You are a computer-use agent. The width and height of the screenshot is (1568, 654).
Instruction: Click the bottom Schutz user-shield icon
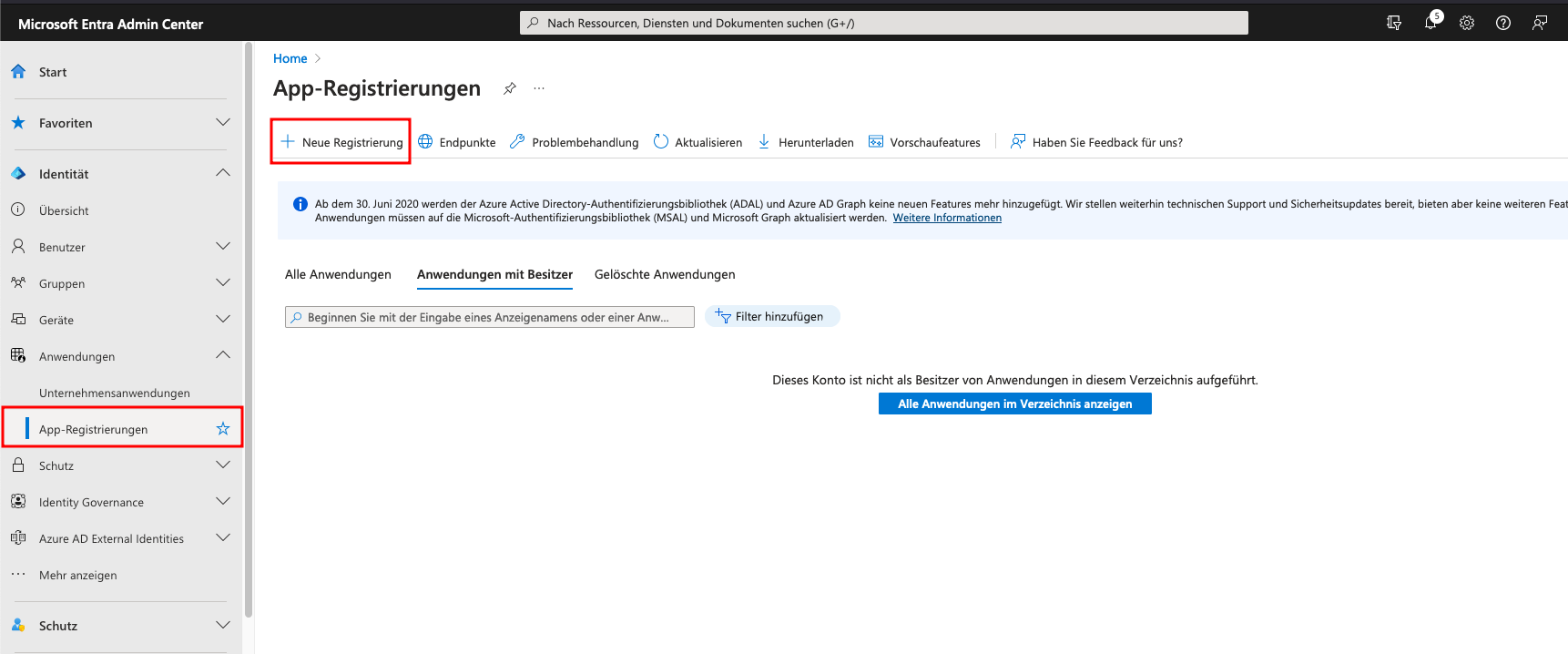coord(18,626)
